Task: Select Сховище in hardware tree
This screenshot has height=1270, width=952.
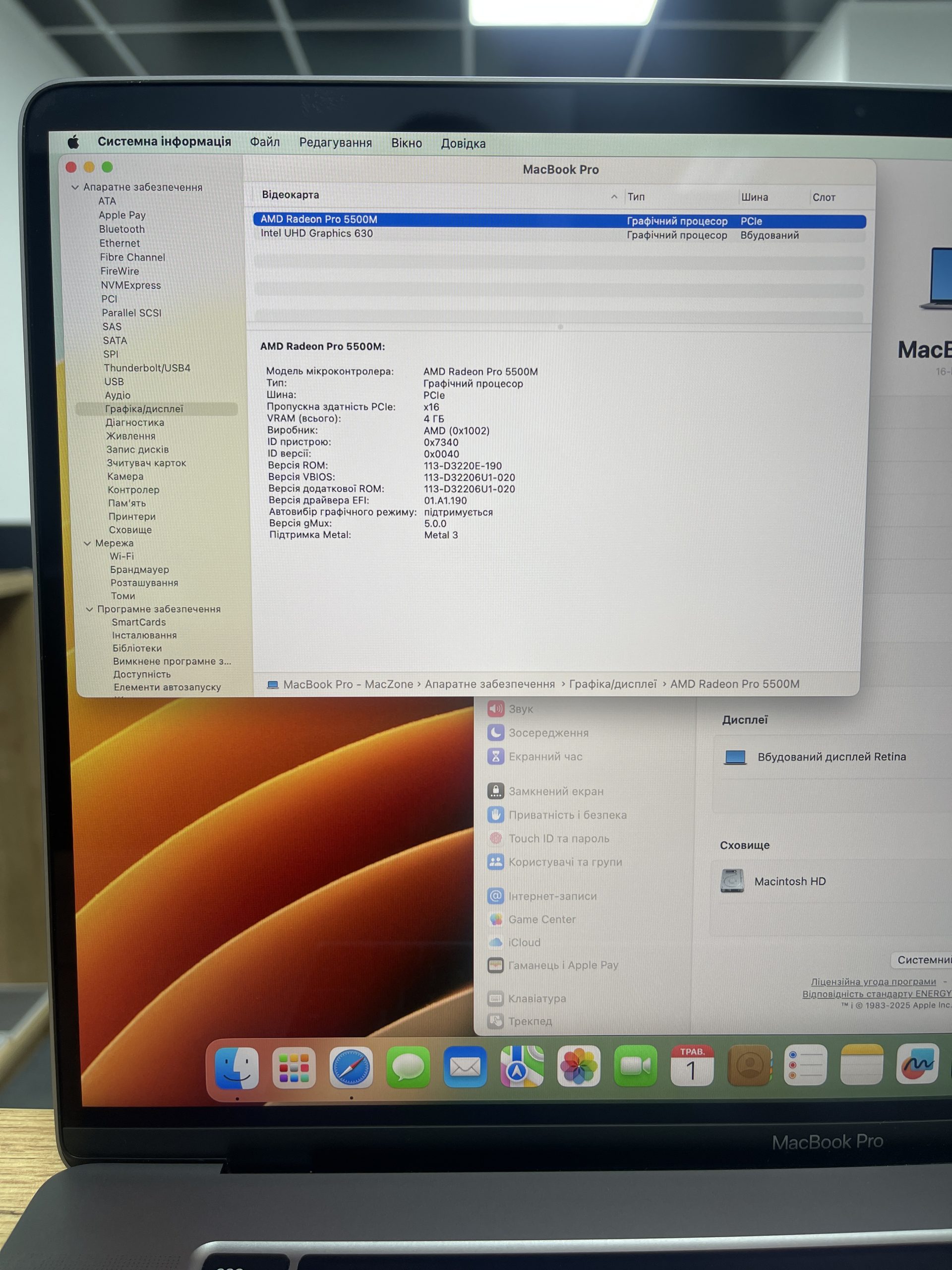Action: click(x=130, y=530)
